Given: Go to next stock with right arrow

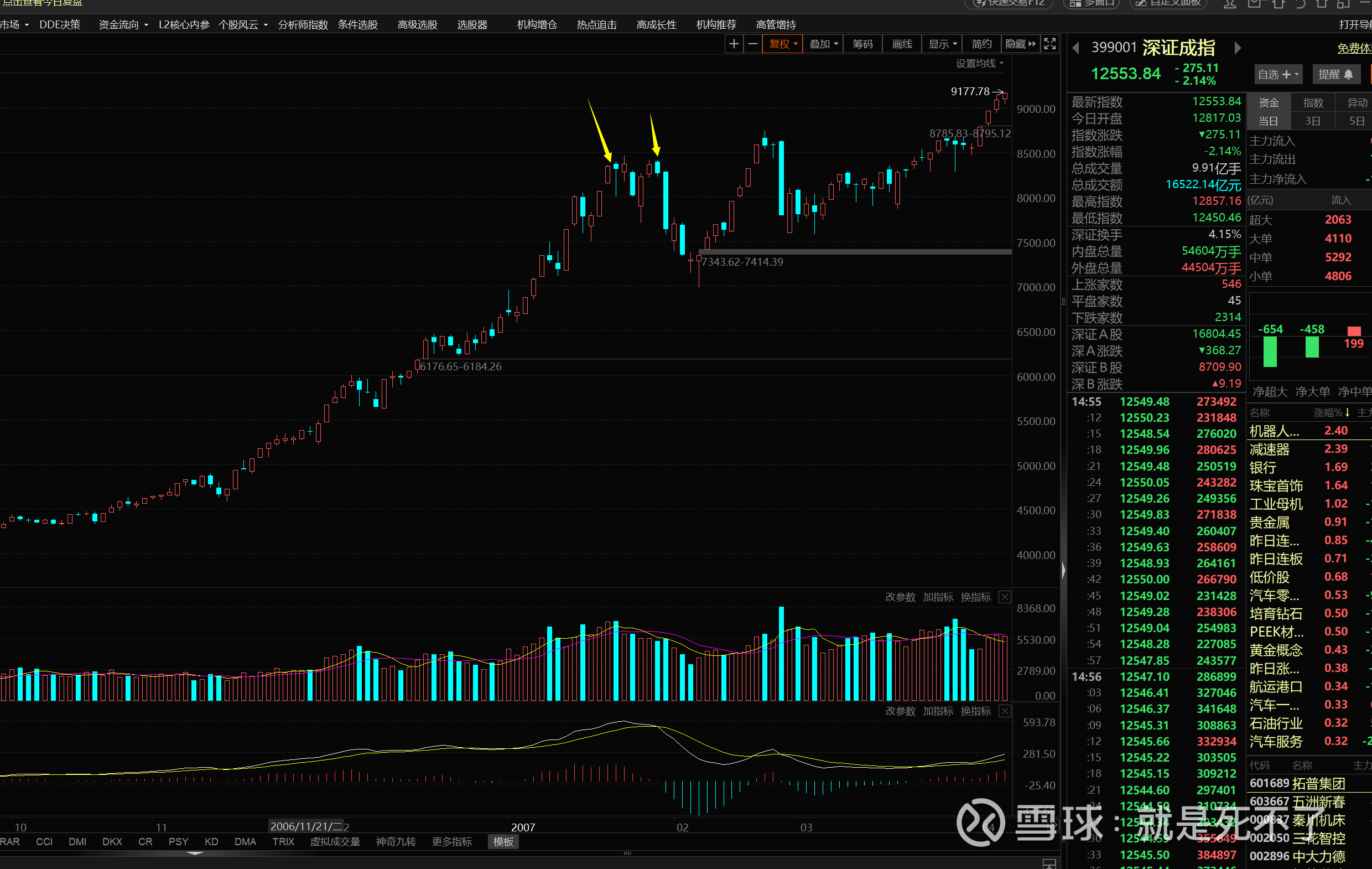Looking at the screenshot, I should [1237, 48].
